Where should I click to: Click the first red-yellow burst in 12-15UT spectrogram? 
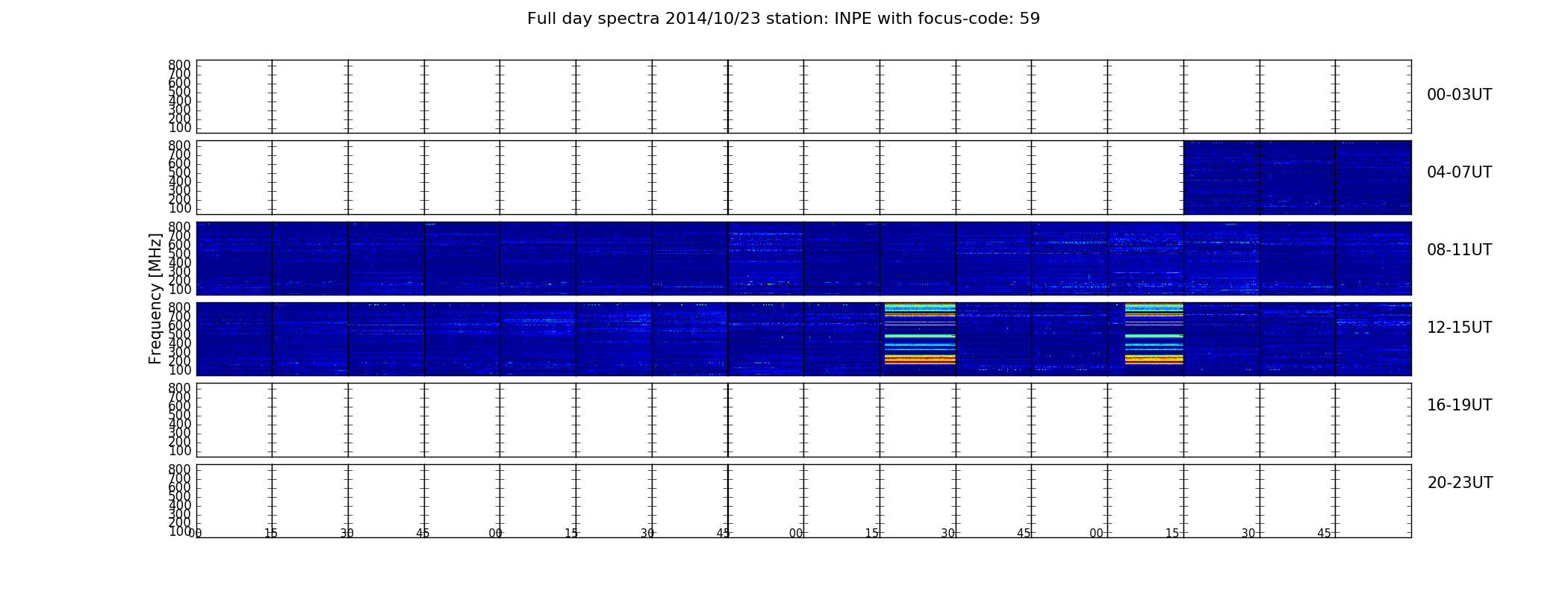(x=920, y=334)
